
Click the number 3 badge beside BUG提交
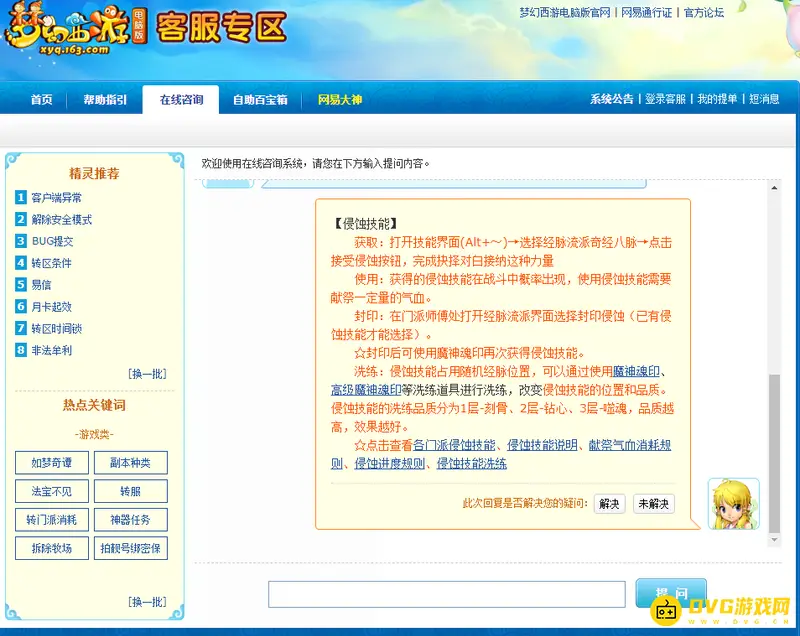(x=20, y=241)
